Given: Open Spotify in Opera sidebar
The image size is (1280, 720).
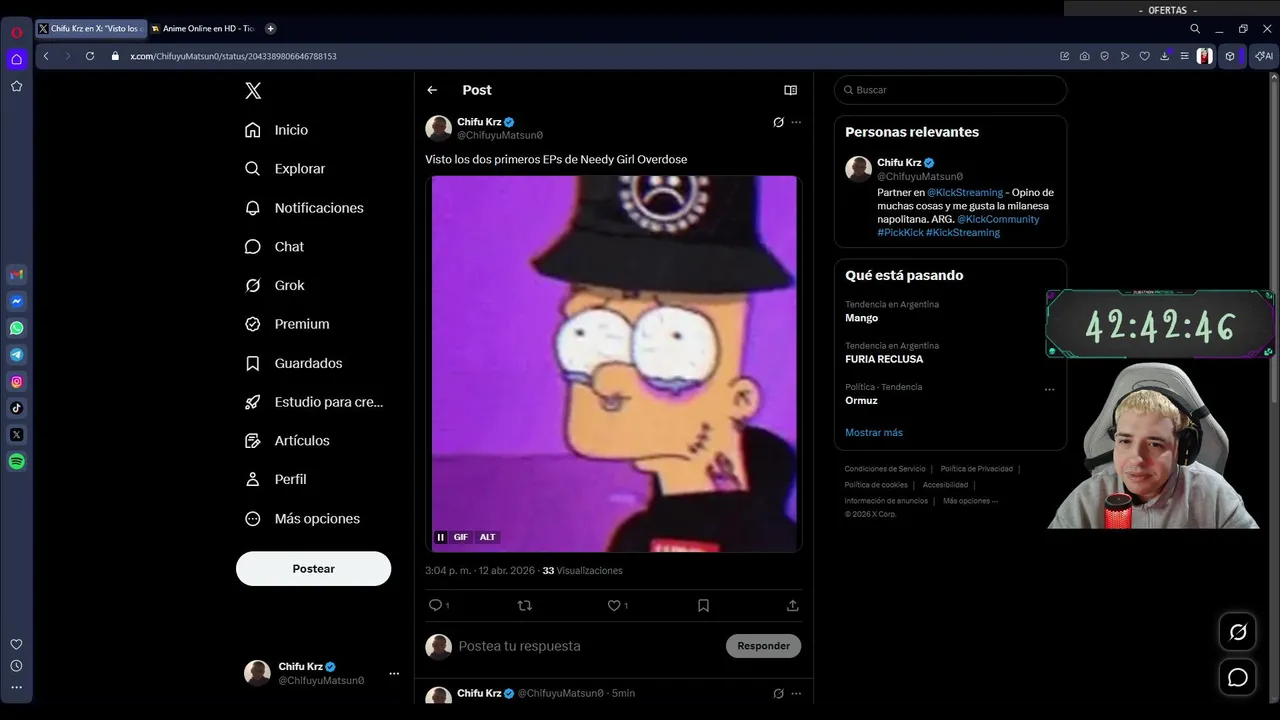Looking at the screenshot, I should 17,462.
